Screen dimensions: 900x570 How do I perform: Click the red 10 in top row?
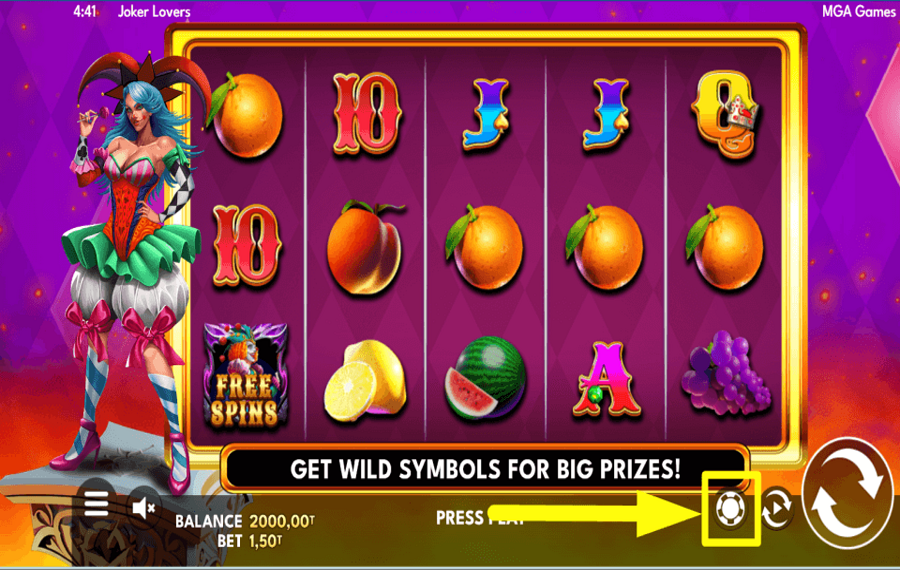[x=367, y=113]
